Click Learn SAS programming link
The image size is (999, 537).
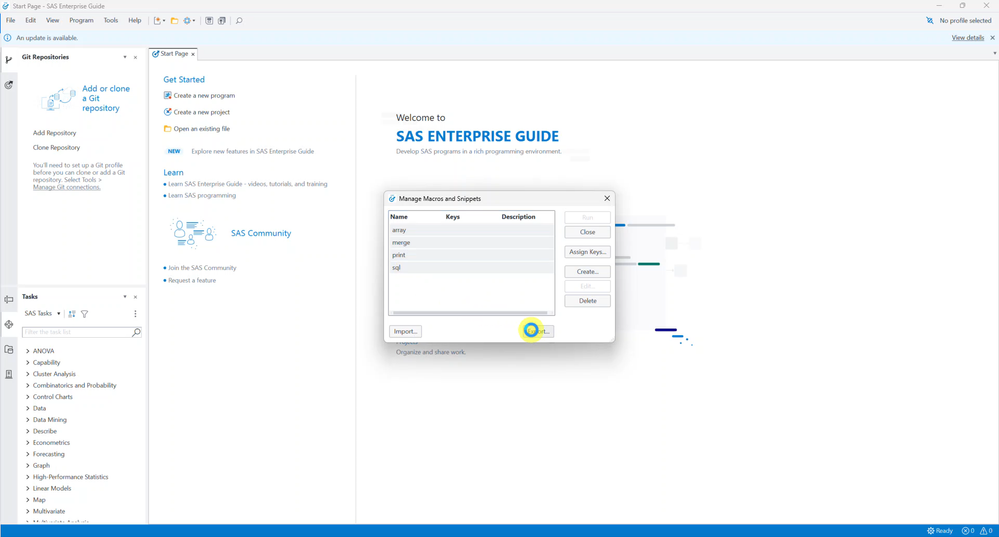click(x=202, y=196)
